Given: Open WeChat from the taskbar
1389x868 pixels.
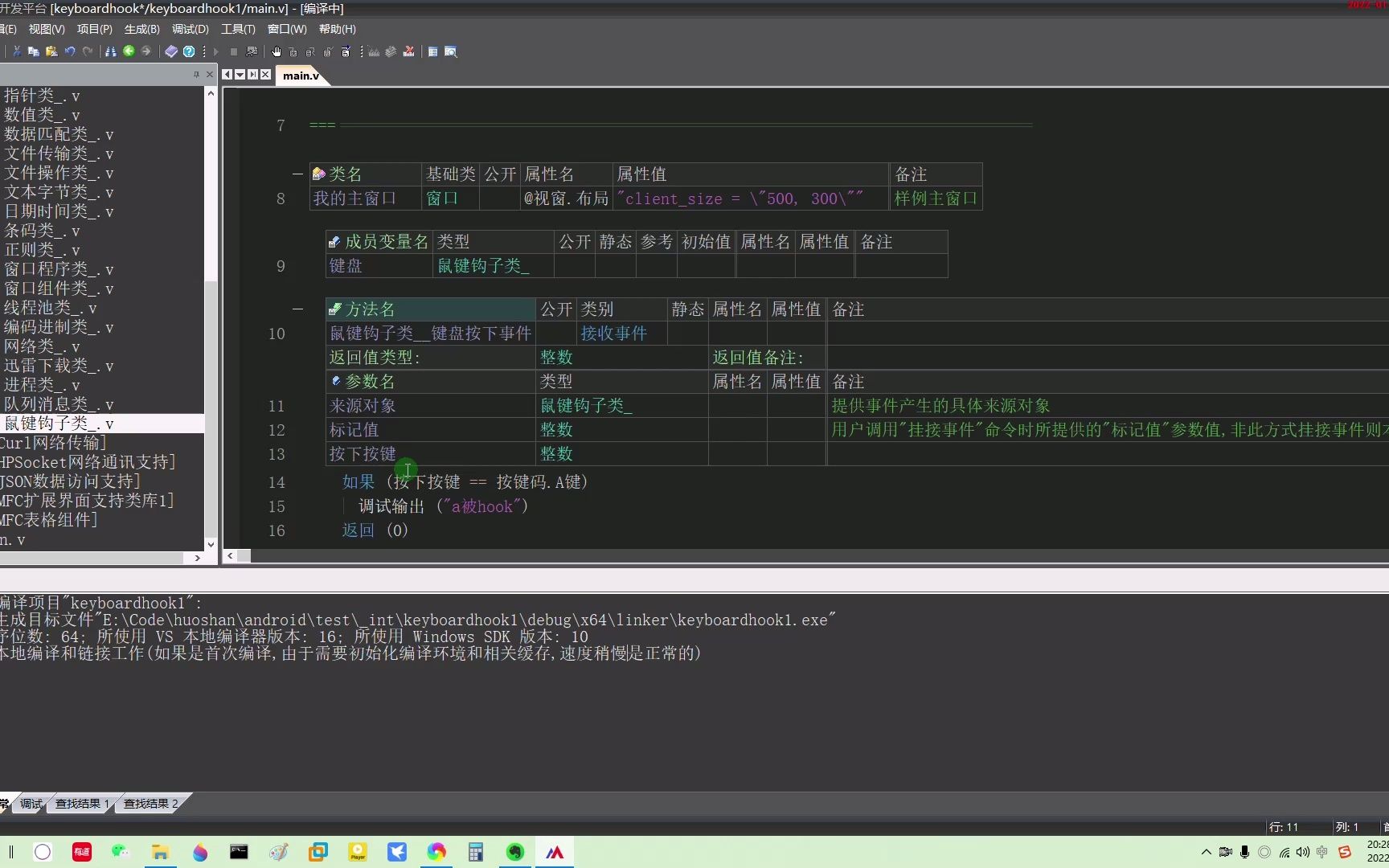Looking at the screenshot, I should [121, 852].
